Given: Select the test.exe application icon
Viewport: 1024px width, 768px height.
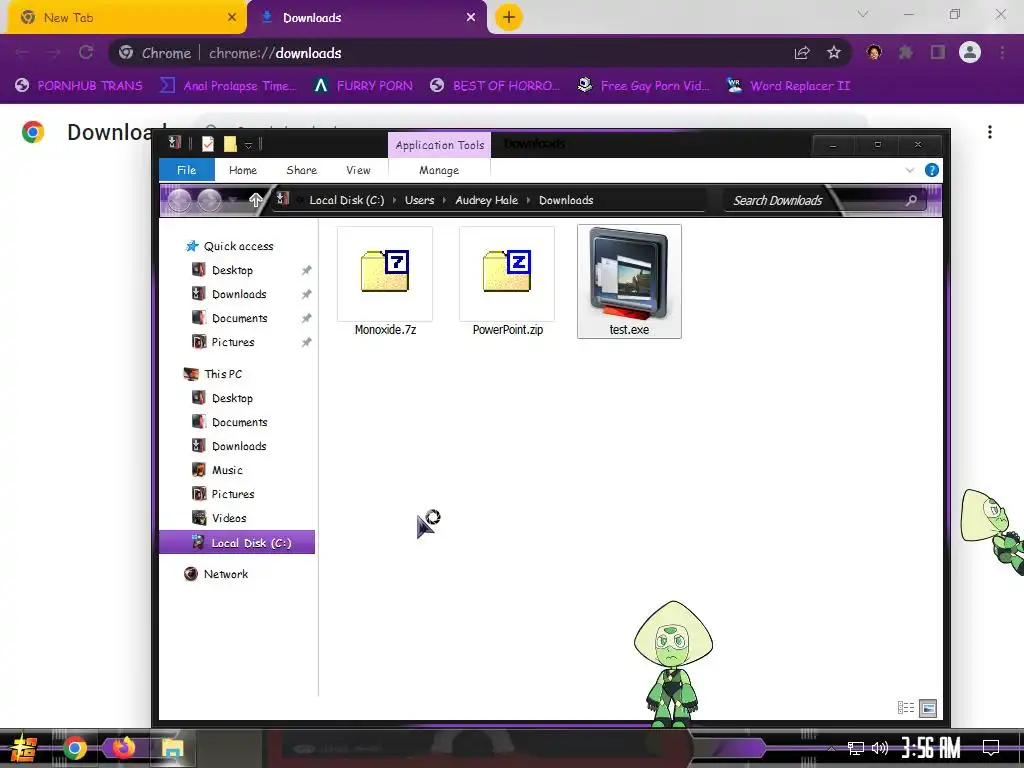Looking at the screenshot, I should click(629, 281).
